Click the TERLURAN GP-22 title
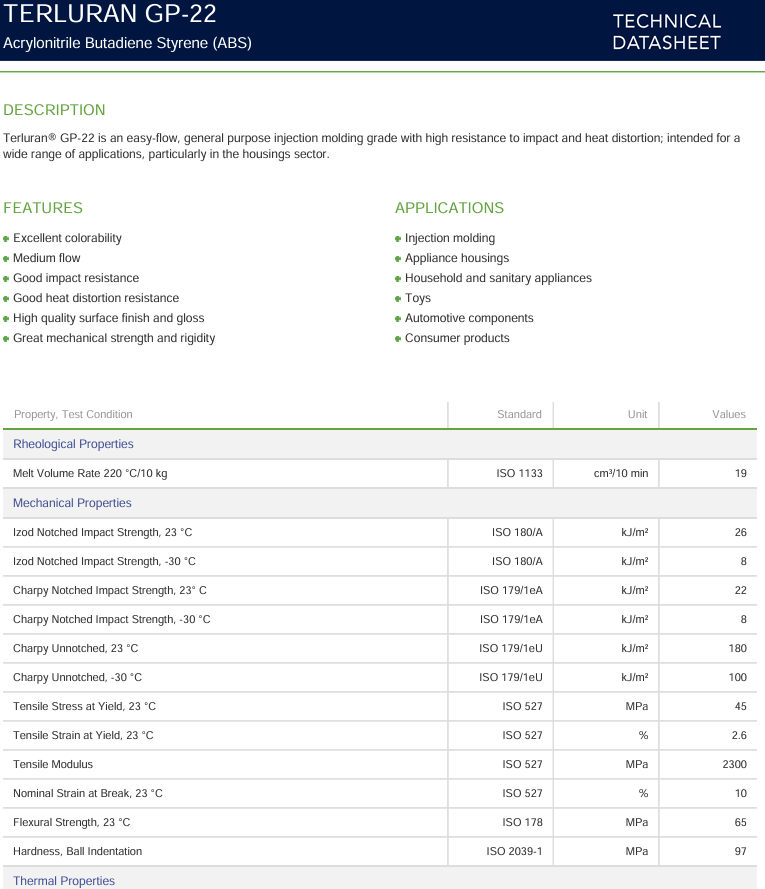This screenshot has height=889, width=765. pos(110,14)
